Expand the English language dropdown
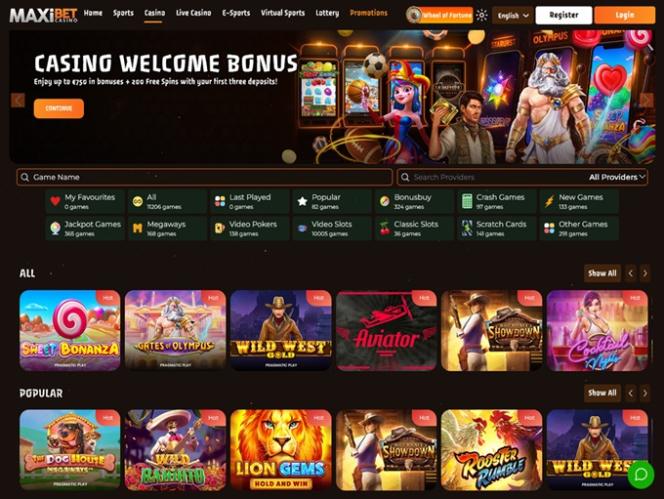The image size is (664, 499). pos(513,15)
